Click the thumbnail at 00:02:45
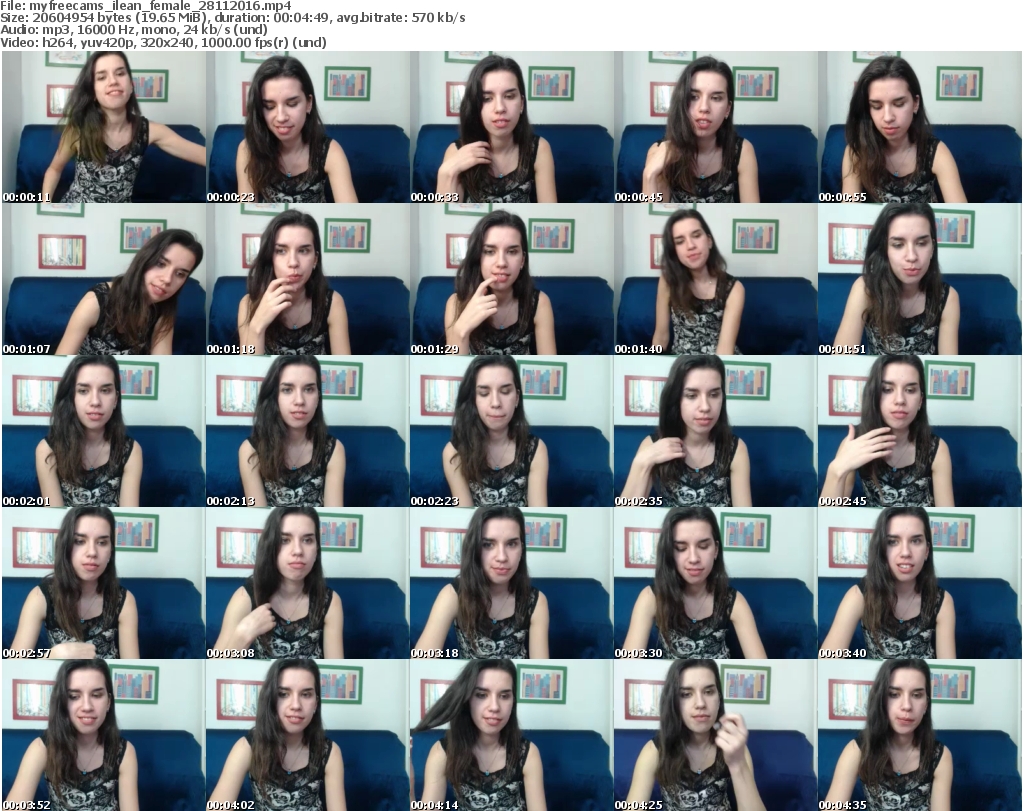1024x811 pixels. coord(920,431)
